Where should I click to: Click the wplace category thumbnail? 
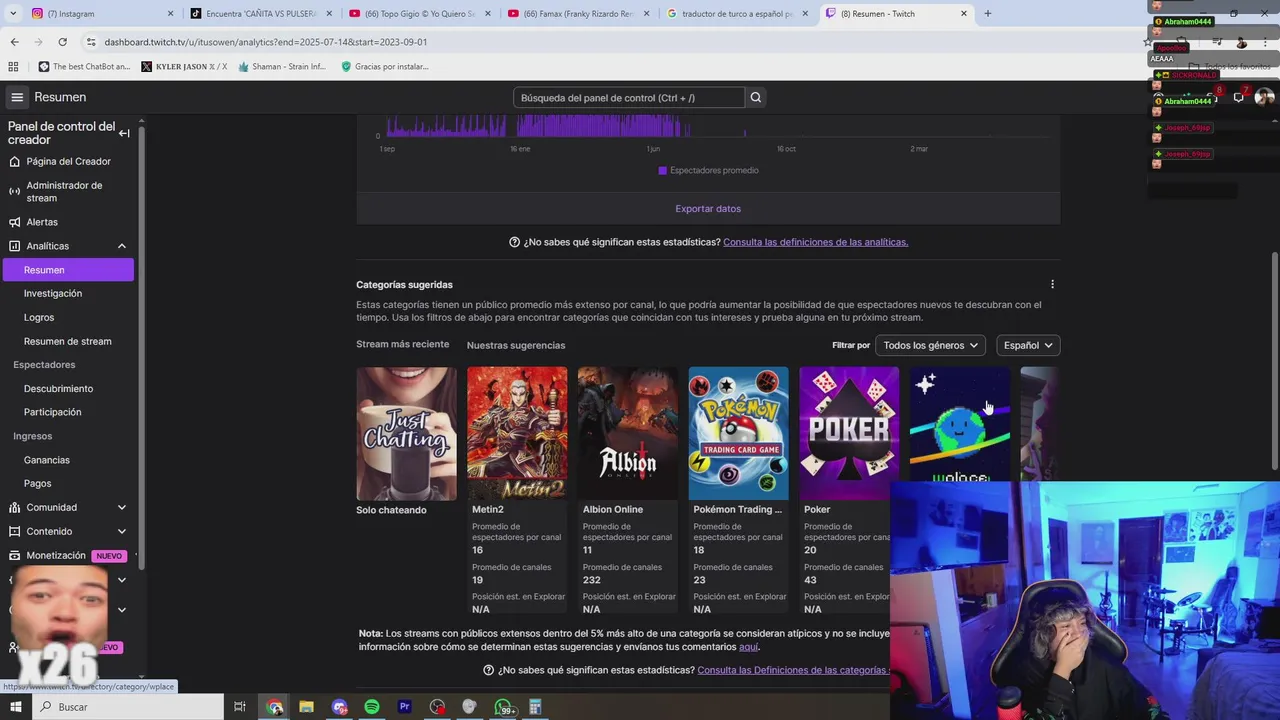coord(960,425)
